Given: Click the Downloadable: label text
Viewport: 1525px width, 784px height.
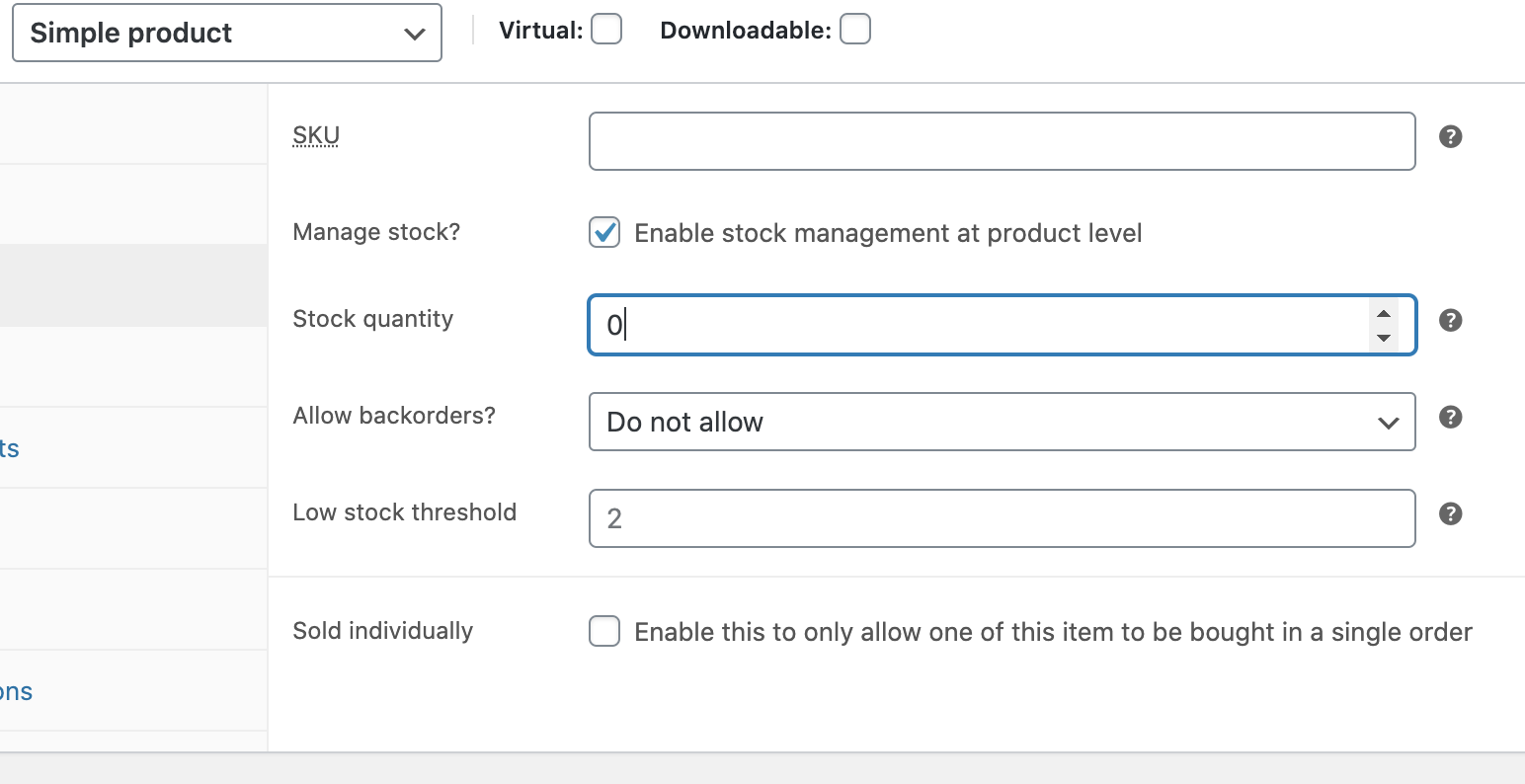Looking at the screenshot, I should 746,31.
